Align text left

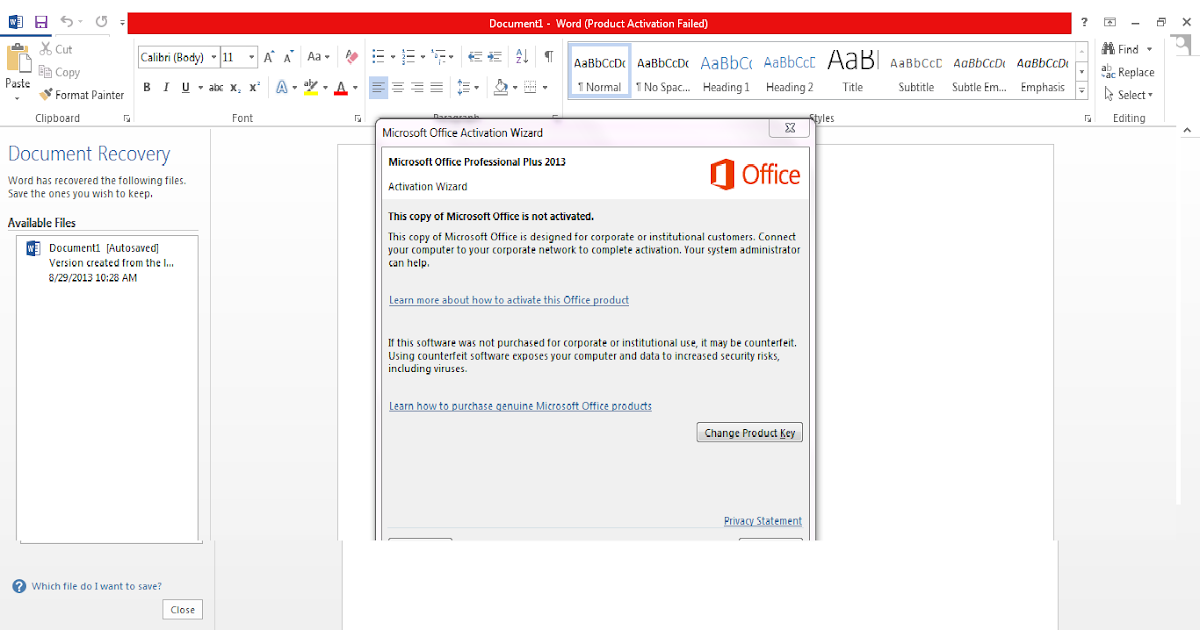(x=378, y=88)
